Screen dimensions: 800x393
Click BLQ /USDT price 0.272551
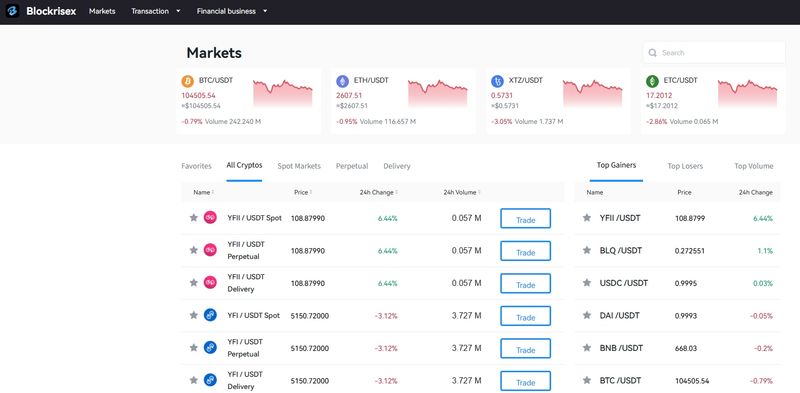pyautogui.click(x=690, y=251)
